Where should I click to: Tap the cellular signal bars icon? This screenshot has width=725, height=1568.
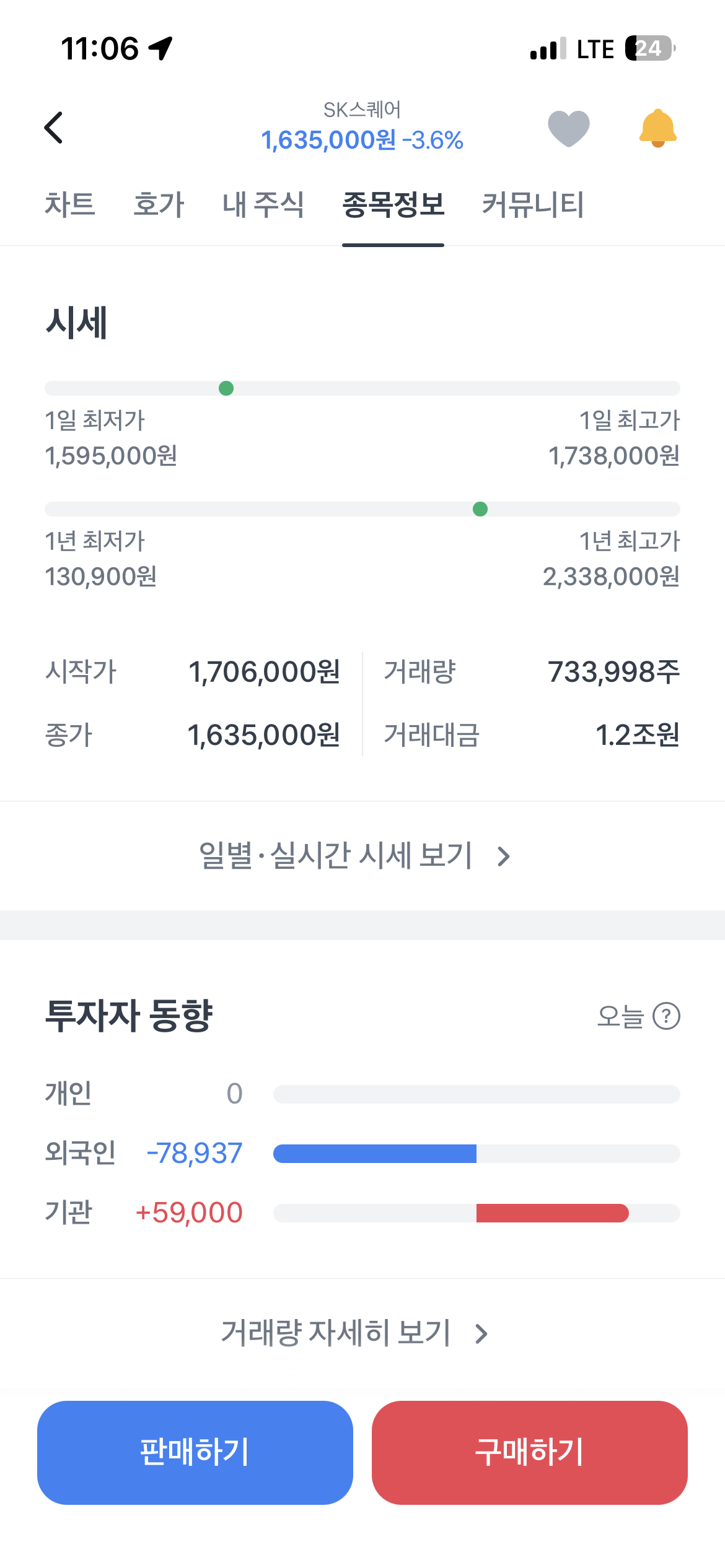pyautogui.click(x=548, y=48)
